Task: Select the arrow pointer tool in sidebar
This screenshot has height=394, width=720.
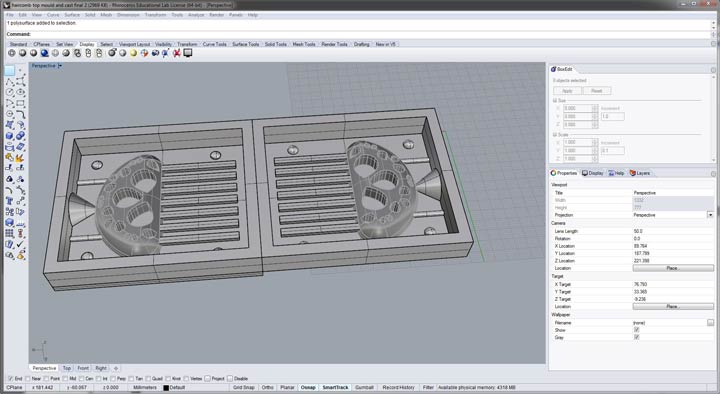Action: (9, 70)
